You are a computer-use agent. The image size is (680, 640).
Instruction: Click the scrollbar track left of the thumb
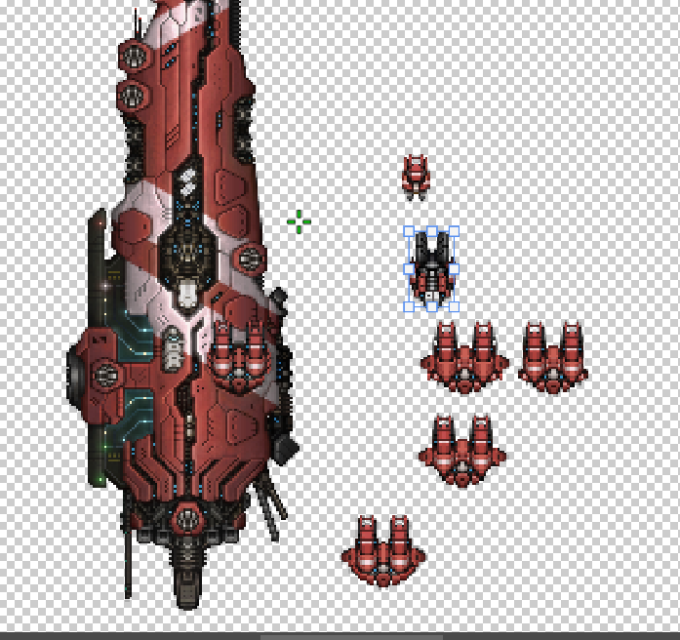pyautogui.click(x=130, y=636)
